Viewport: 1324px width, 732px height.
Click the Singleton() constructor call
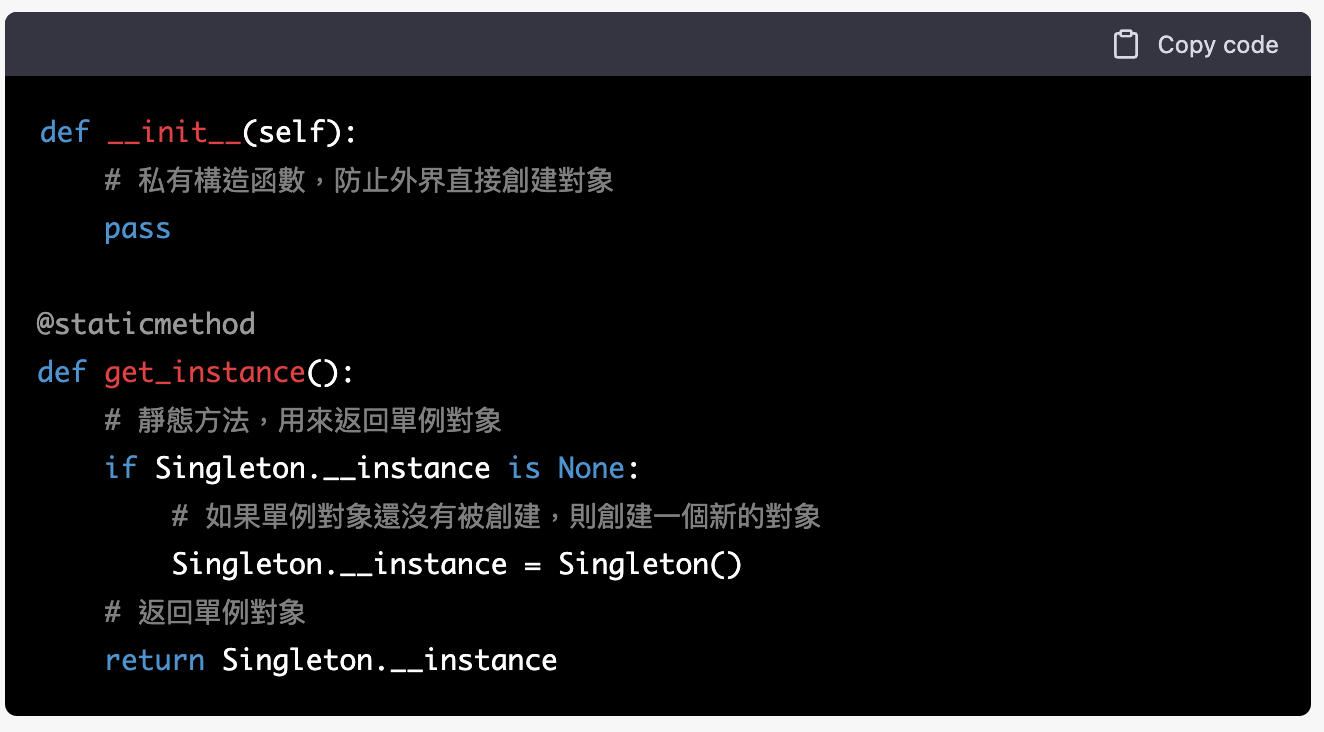pyautogui.click(x=650, y=564)
